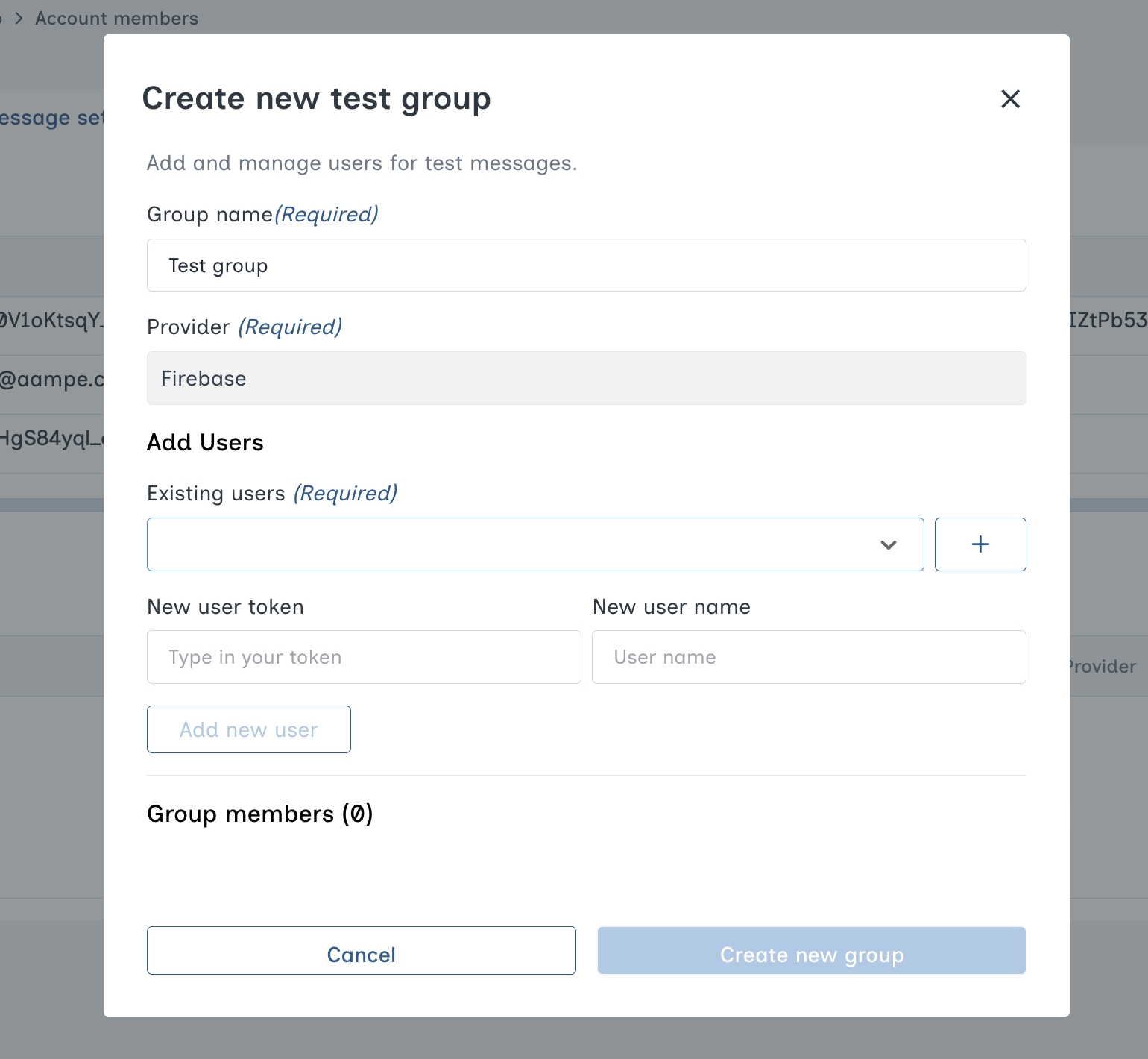Open the Existing users selection box
The height and width of the screenshot is (1059, 1148).
522,544
